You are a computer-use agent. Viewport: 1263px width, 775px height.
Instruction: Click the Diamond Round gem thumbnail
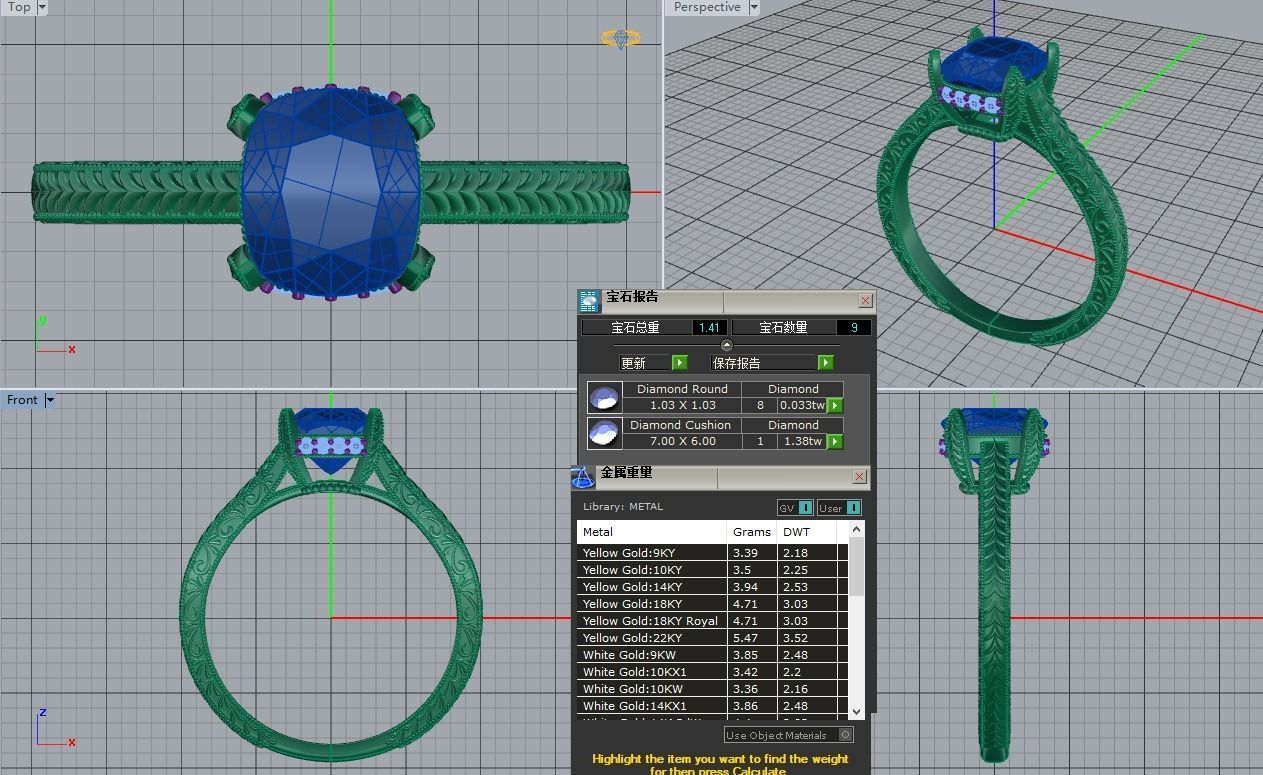click(x=604, y=397)
